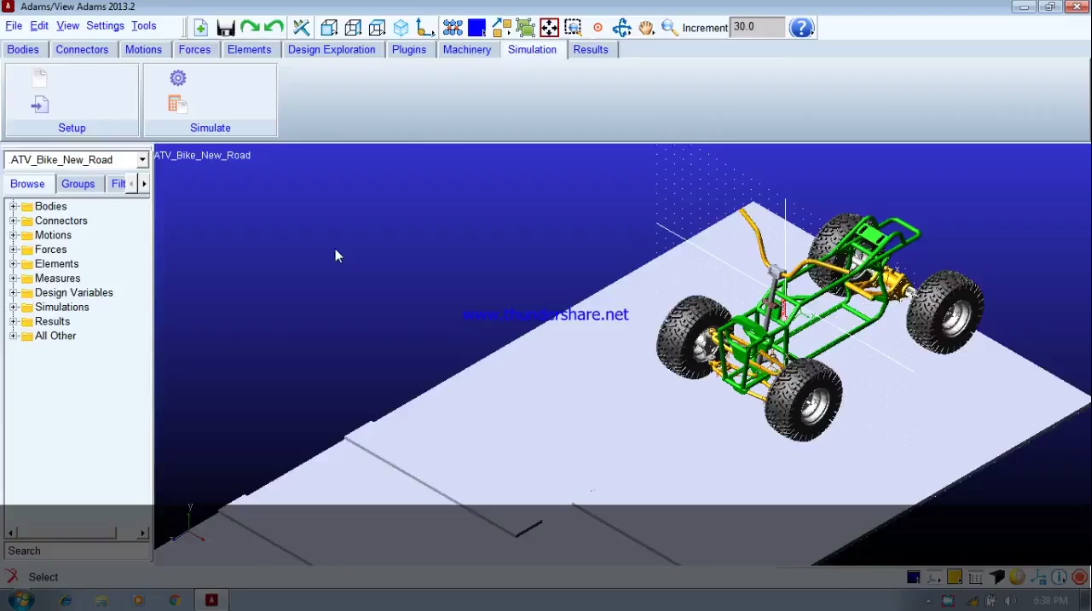Expand the Connectors folder
Screen dimensions: 1092x611
pos(13,221)
